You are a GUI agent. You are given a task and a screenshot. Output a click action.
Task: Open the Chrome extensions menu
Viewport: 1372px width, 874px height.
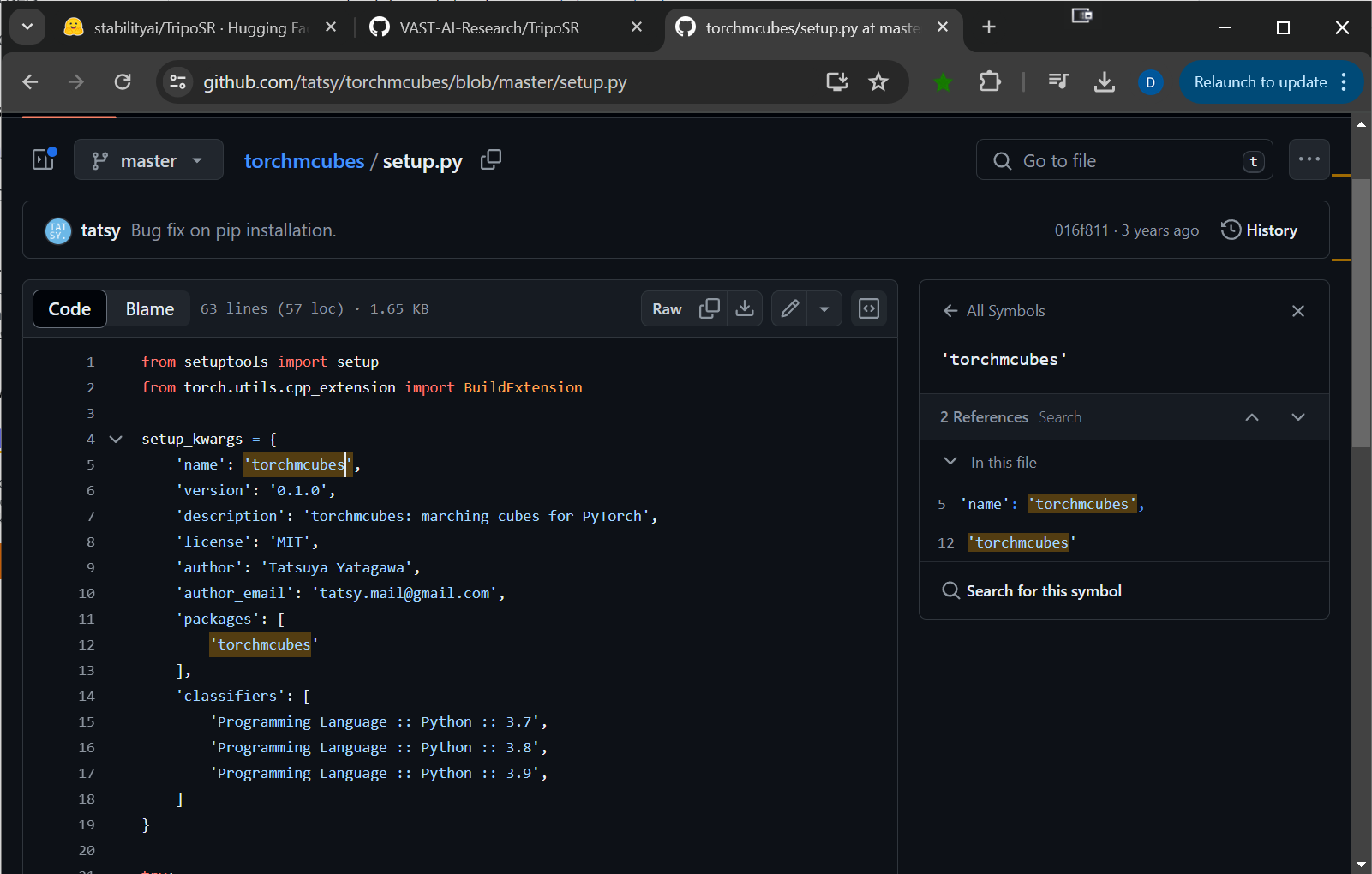[990, 82]
